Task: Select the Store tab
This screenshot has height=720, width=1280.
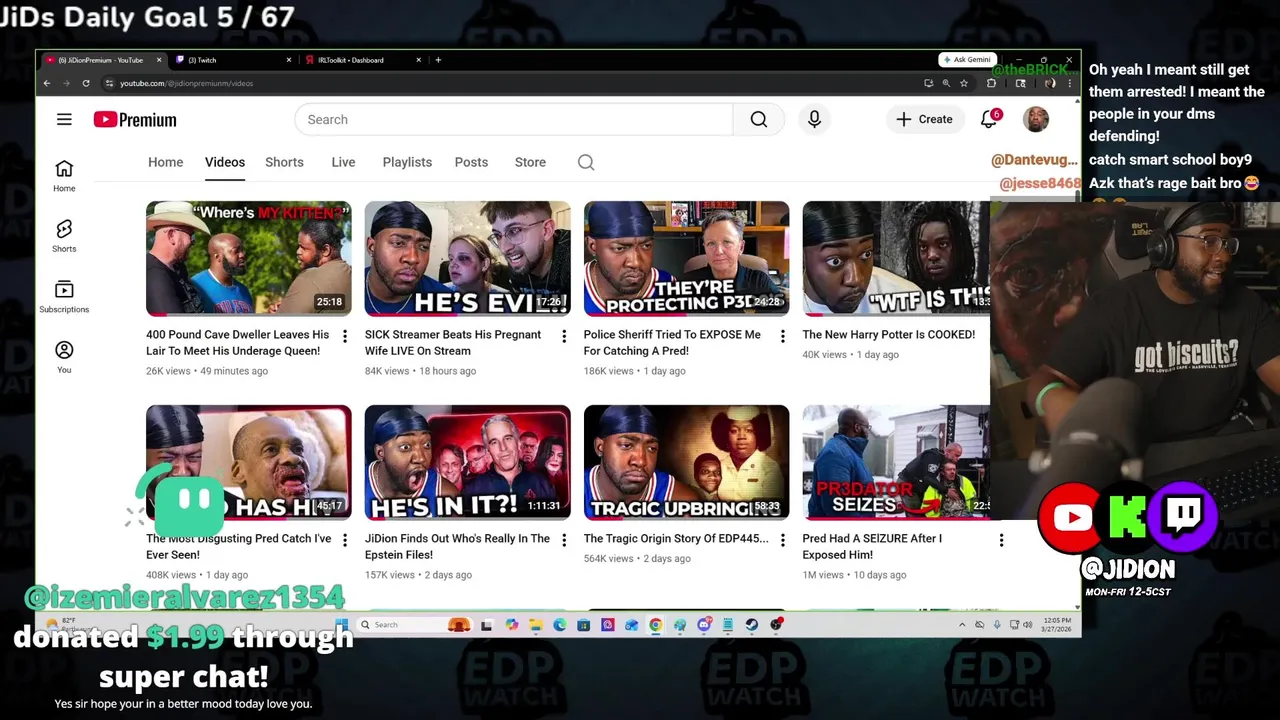Action: (x=530, y=162)
